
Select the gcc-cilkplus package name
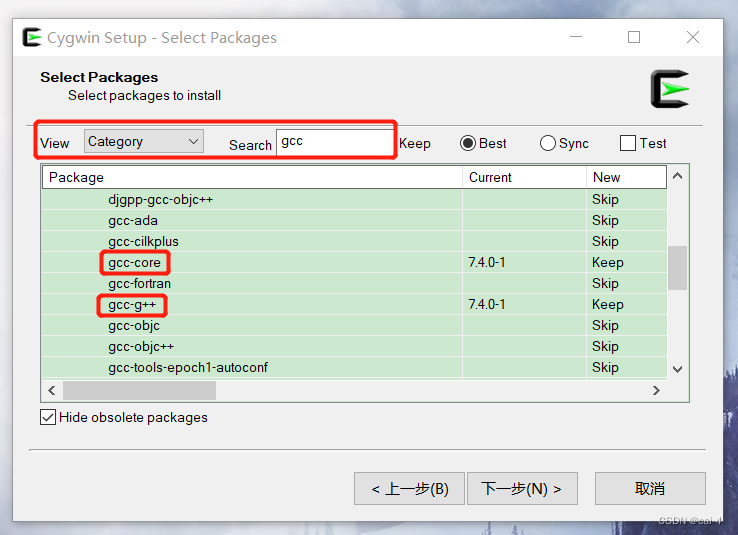coord(143,241)
